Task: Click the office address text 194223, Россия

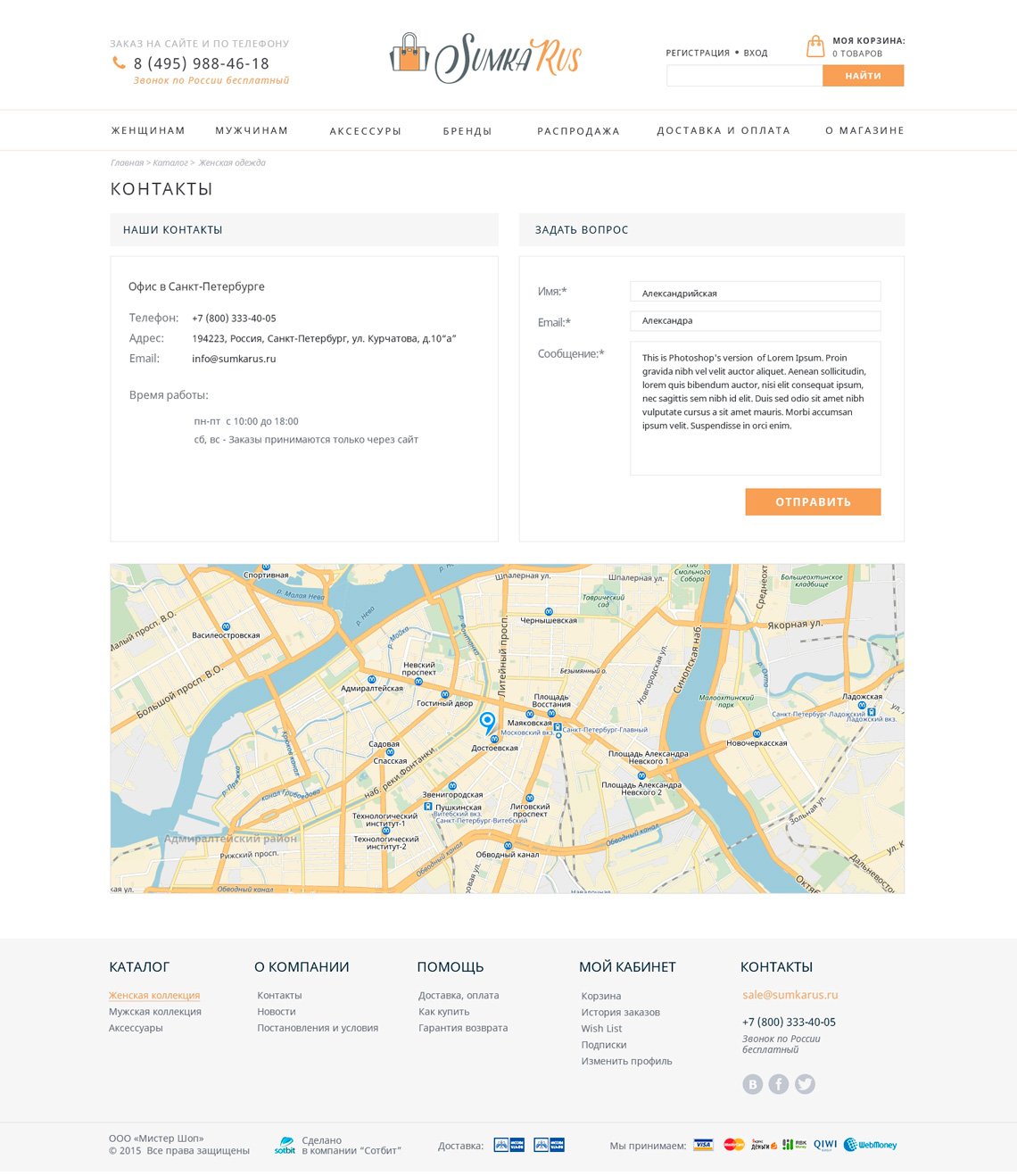Action: pos(324,338)
